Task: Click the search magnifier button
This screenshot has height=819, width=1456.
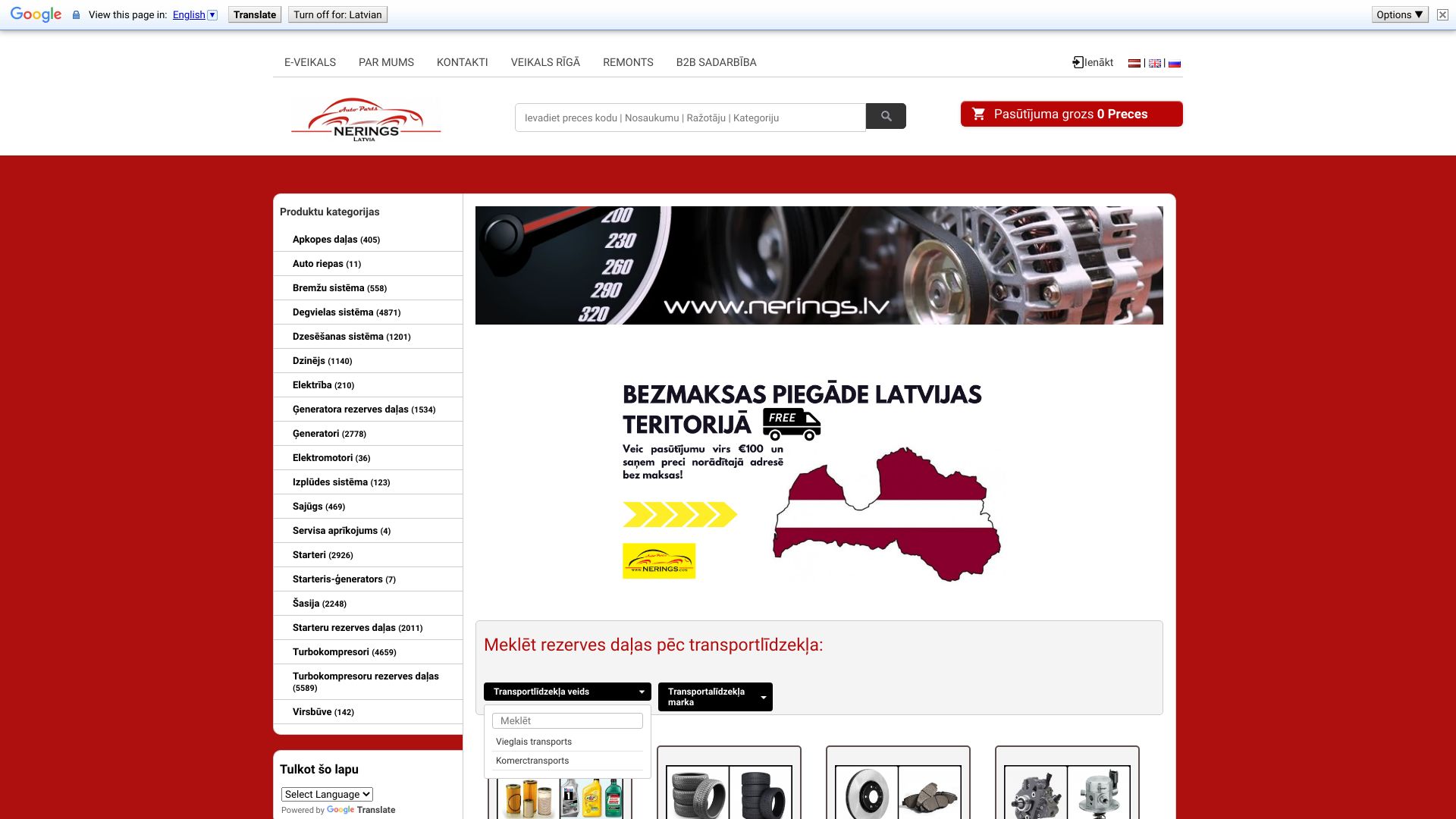Action: point(886,116)
